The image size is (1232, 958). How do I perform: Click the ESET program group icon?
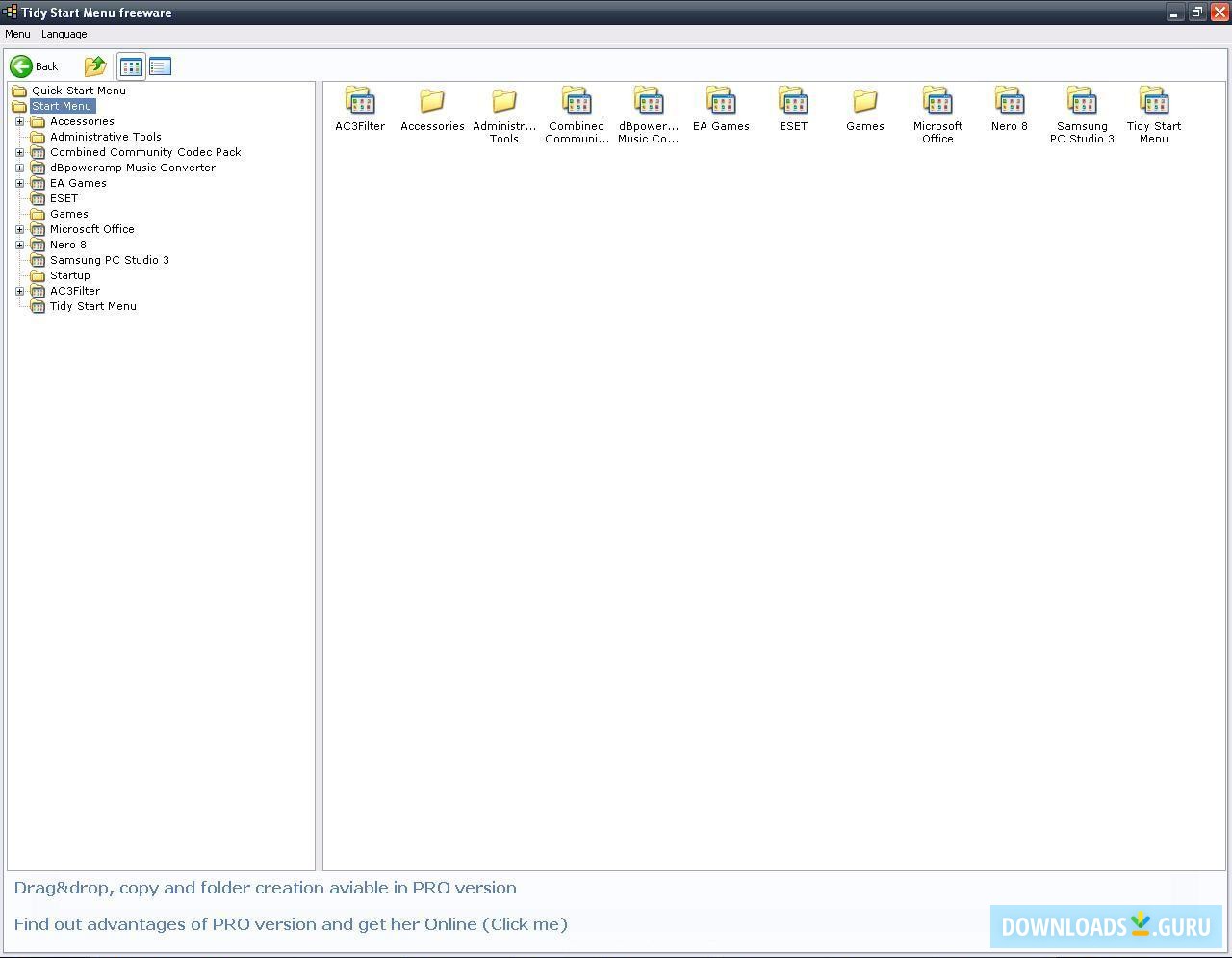click(792, 100)
